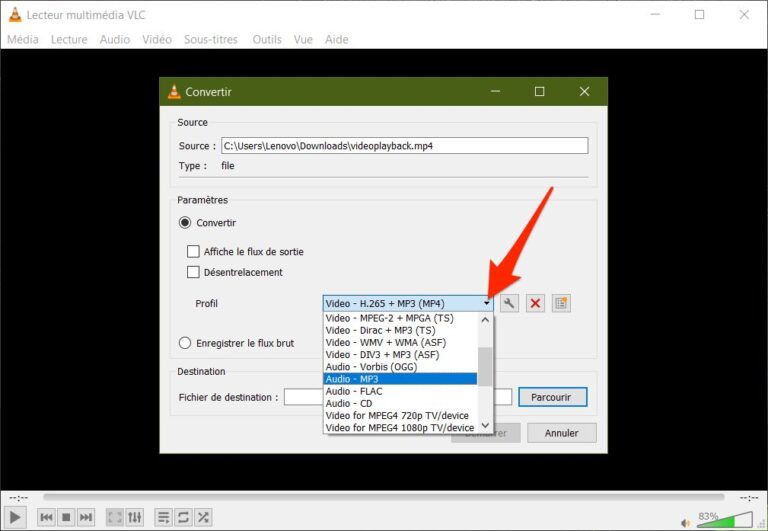Image resolution: width=768 pixels, height=531 pixels.
Task: Maximize the Convertir dialog
Action: point(539,92)
